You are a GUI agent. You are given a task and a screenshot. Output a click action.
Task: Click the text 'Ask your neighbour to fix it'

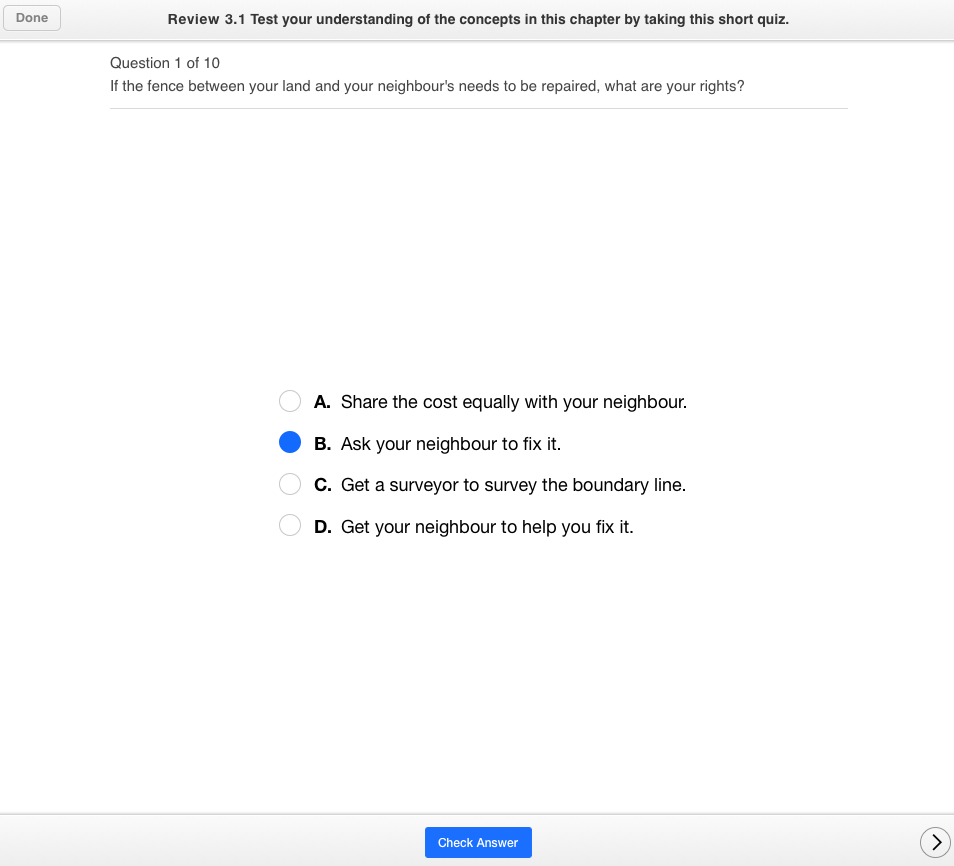coord(450,443)
